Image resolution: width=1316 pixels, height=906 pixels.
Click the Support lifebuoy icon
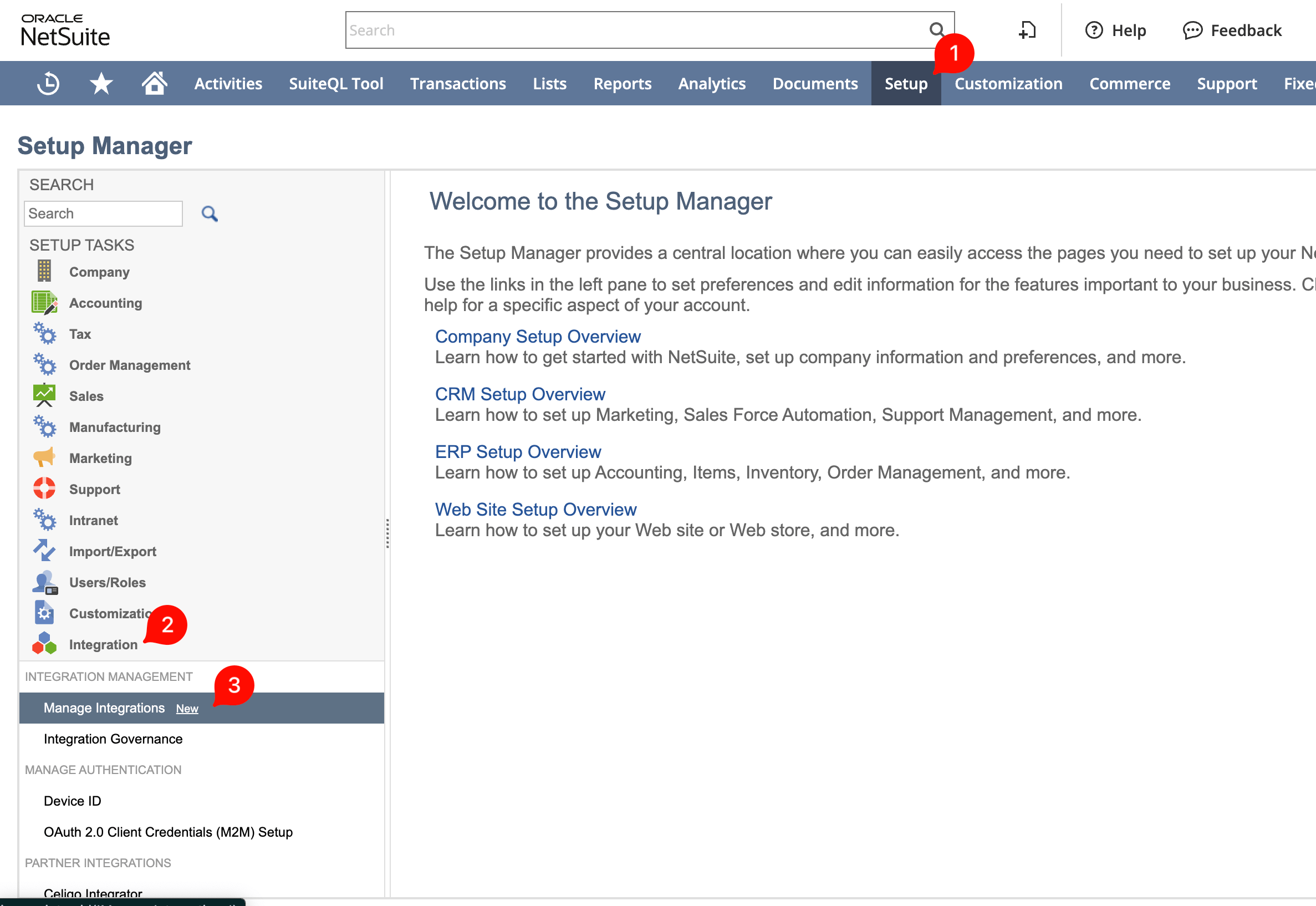pyautogui.click(x=44, y=488)
